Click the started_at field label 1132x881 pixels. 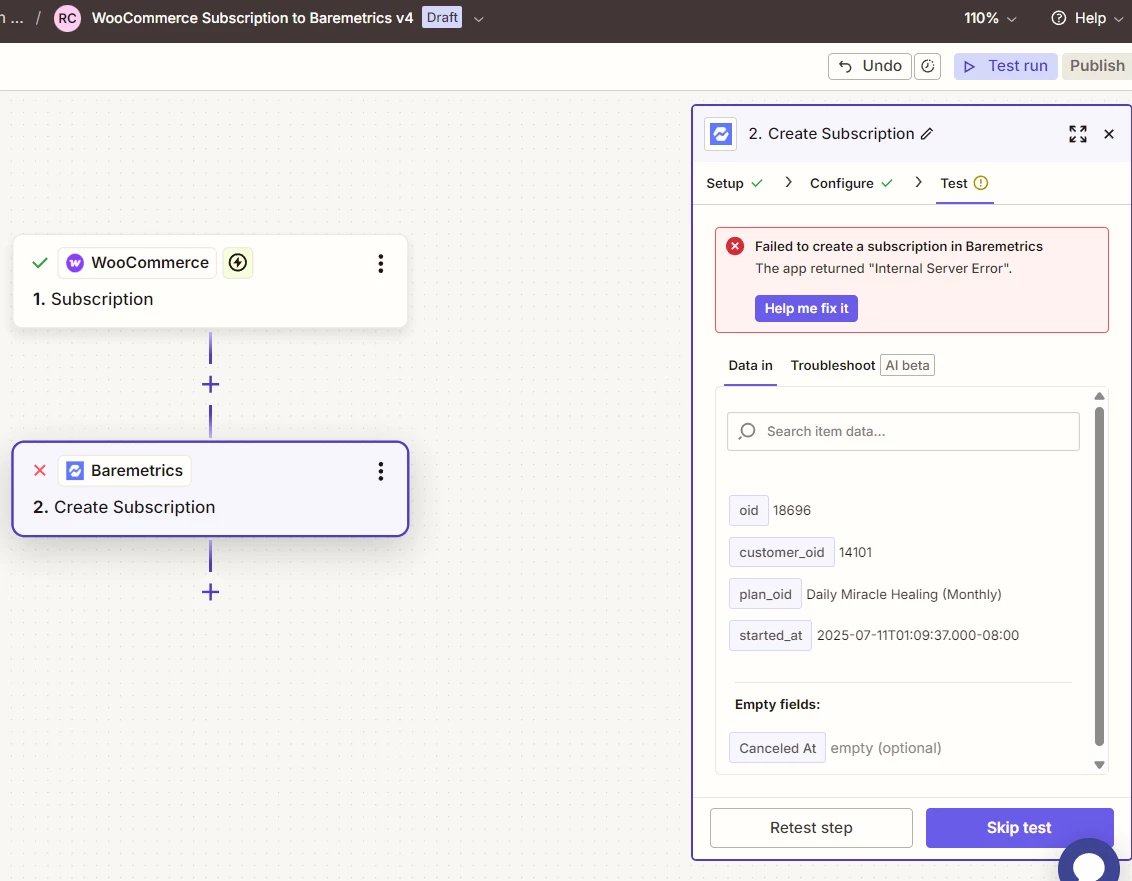click(770, 635)
